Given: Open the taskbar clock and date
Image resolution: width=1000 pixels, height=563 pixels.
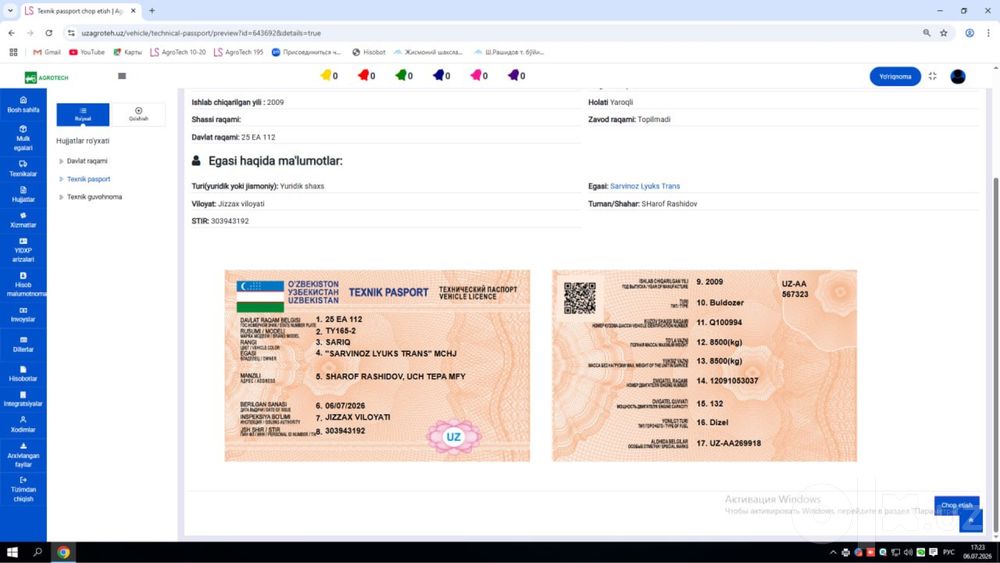Looking at the screenshot, I should (x=976, y=552).
